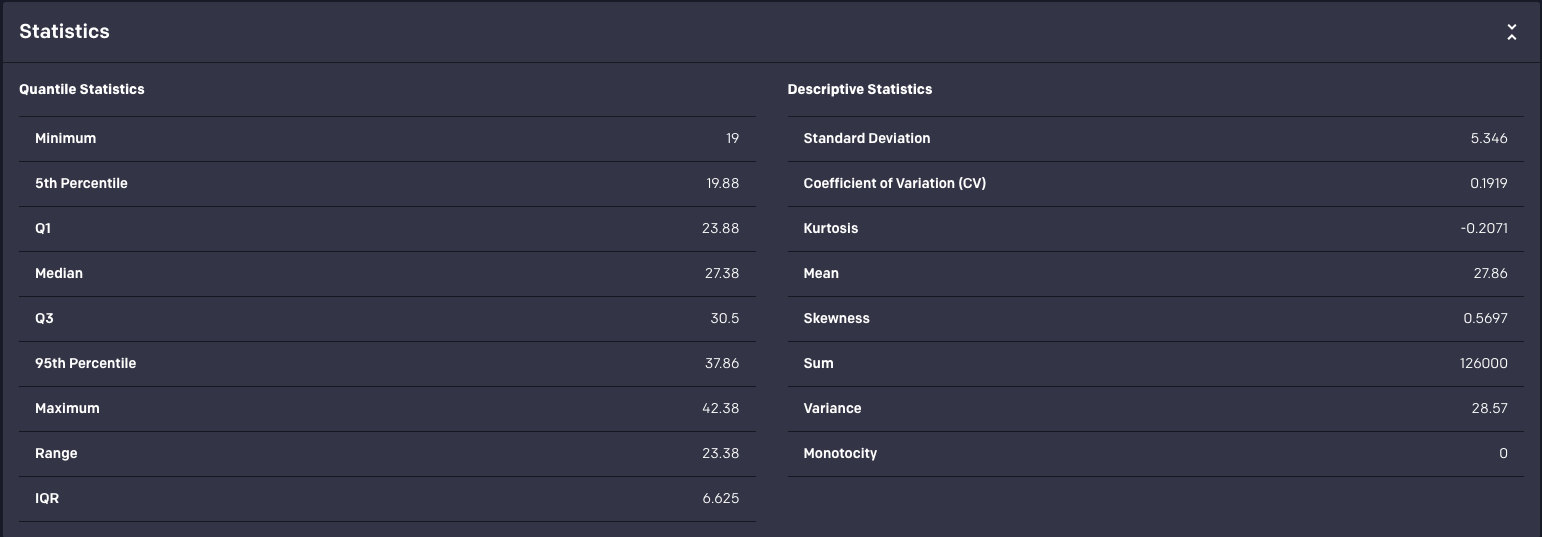Click the 95th Percentile row

click(x=386, y=363)
